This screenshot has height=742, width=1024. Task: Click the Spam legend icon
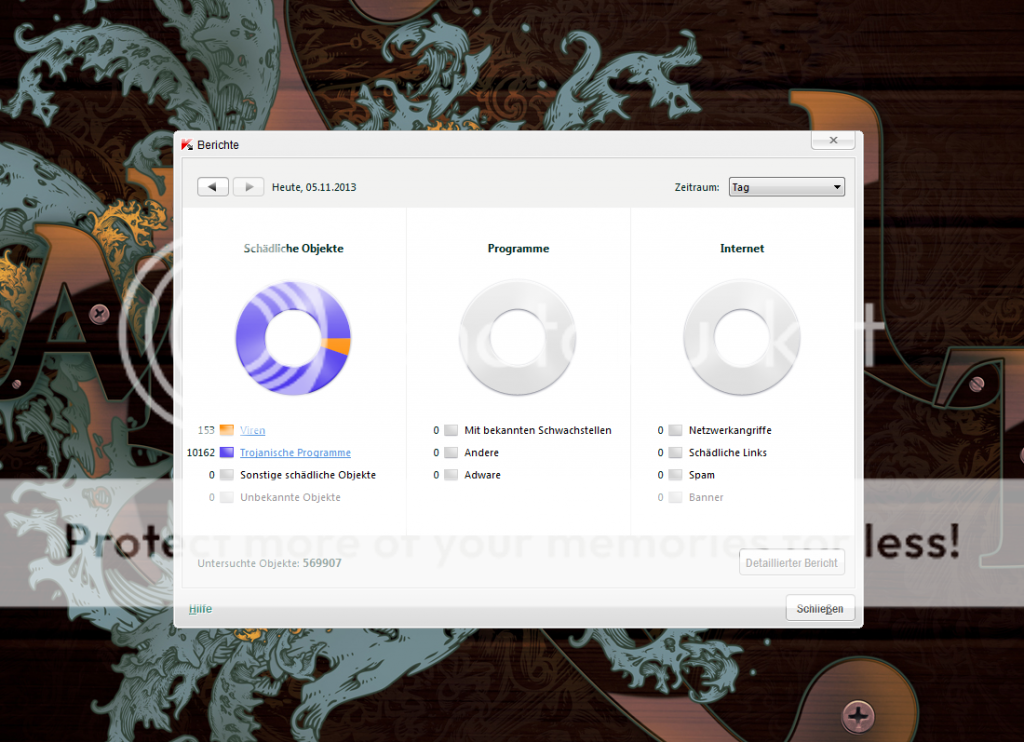click(x=675, y=475)
